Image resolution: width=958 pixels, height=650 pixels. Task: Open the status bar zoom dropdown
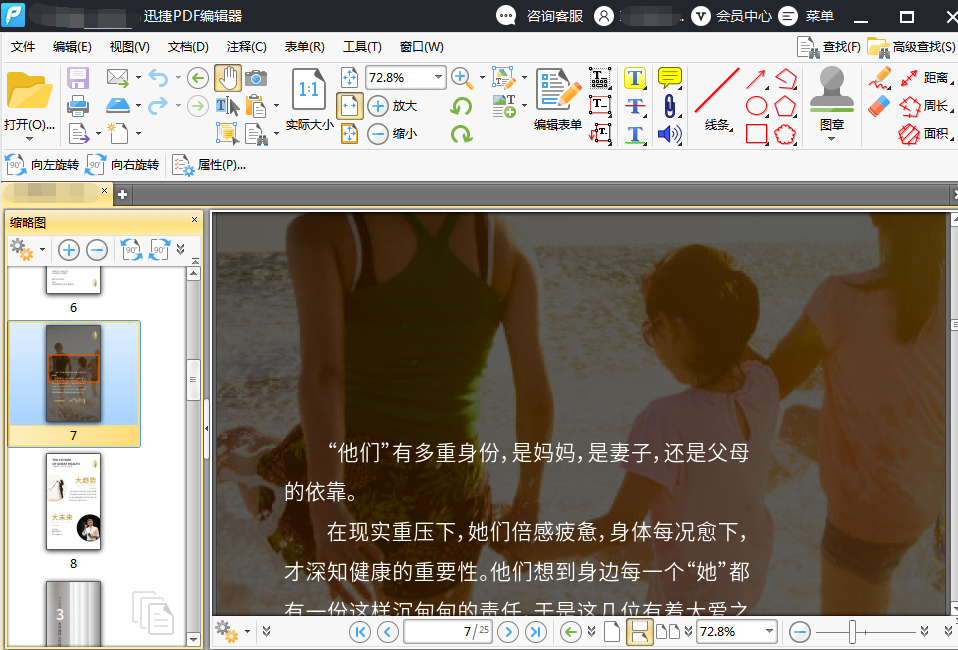[x=769, y=631]
